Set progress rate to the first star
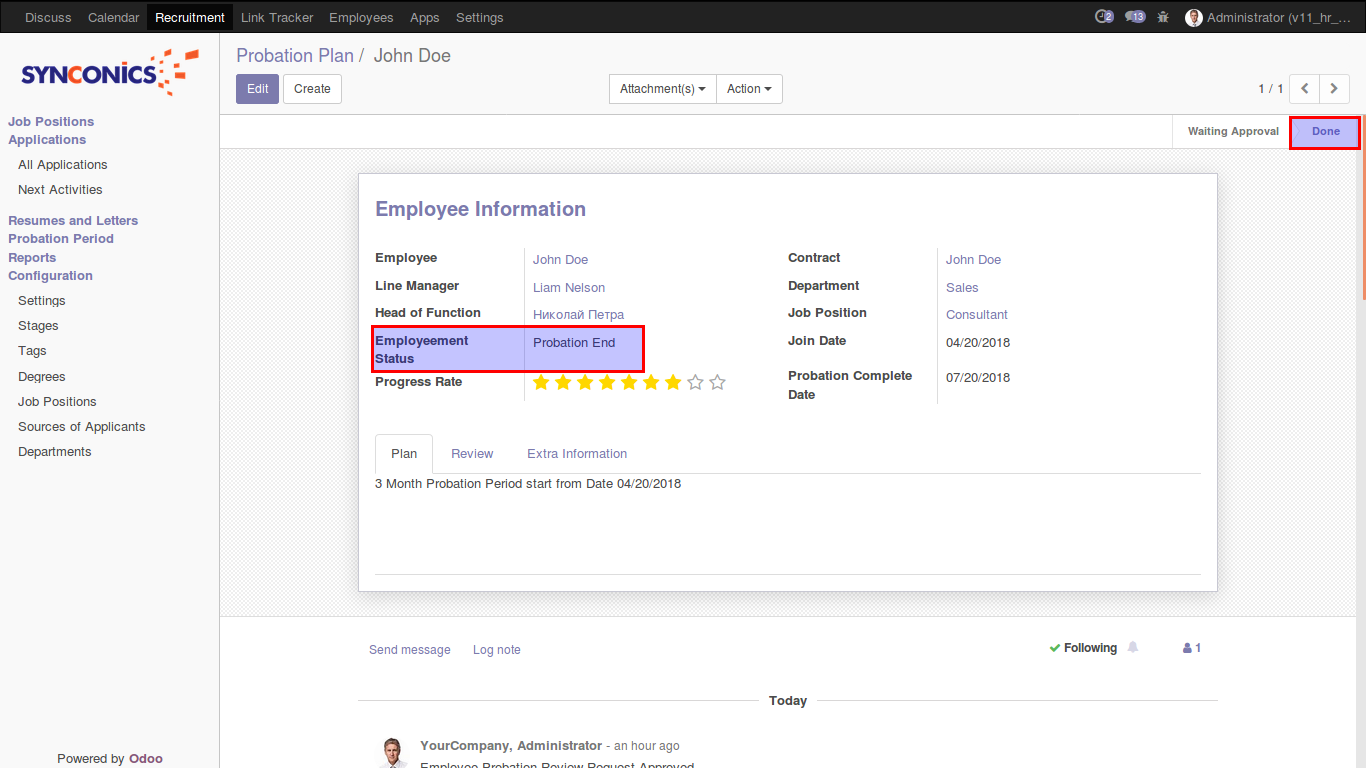1366x768 pixels. 541,382
